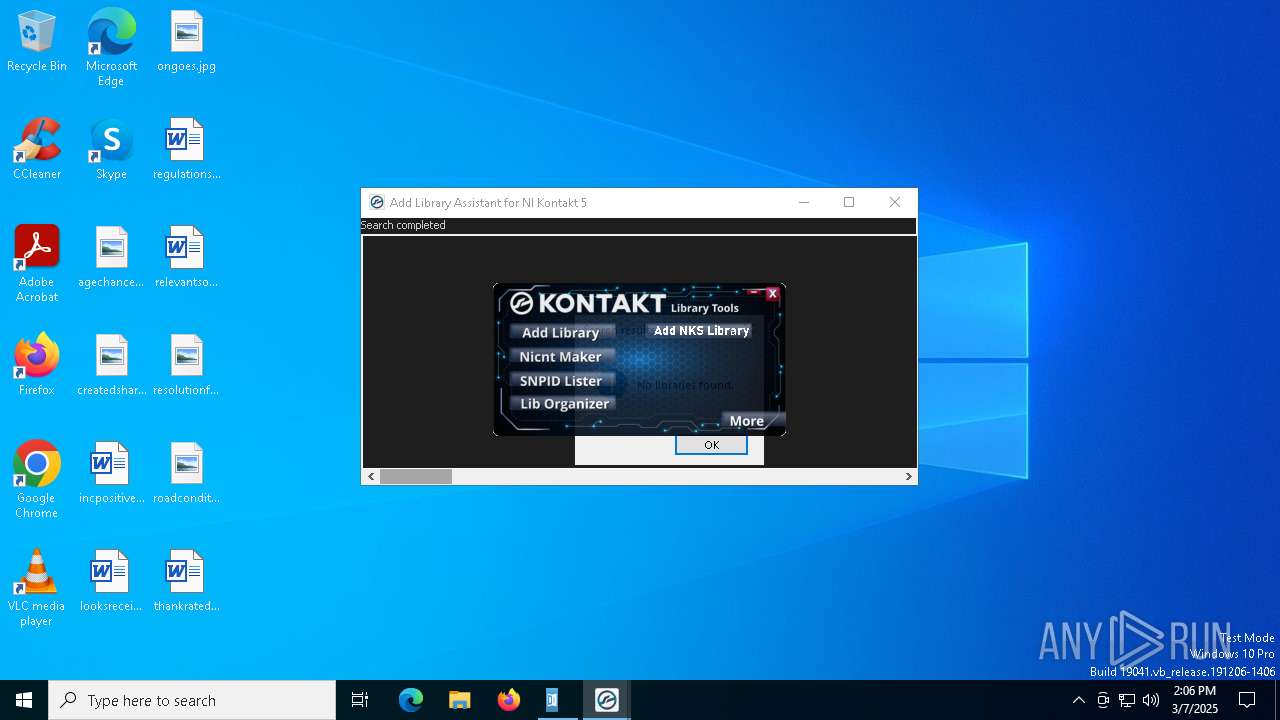Click the taskbar search box
This screenshot has height=720, width=1280.
[192, 700]
